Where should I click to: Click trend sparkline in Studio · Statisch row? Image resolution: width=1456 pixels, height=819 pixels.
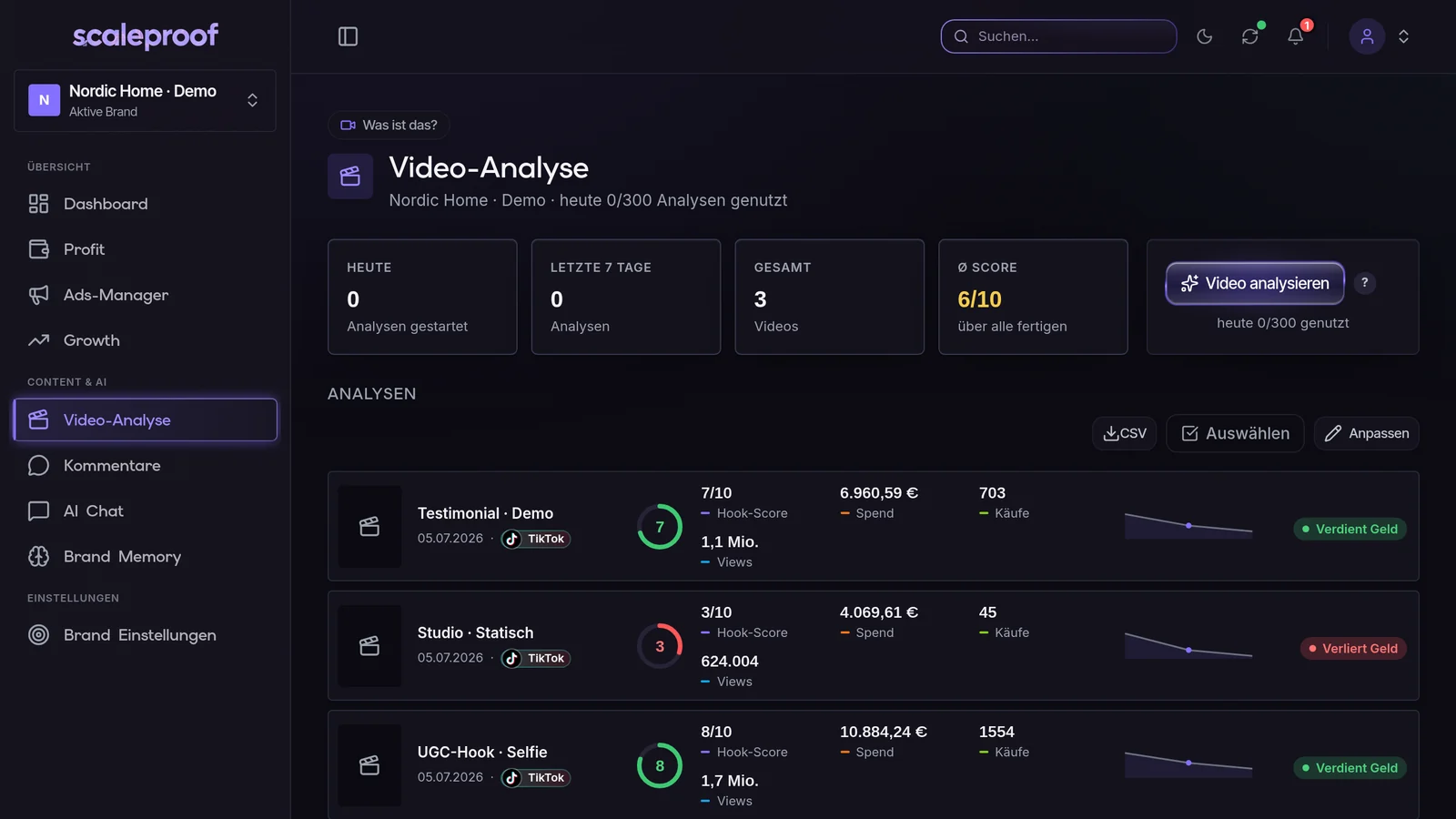tap(1188, 645)
